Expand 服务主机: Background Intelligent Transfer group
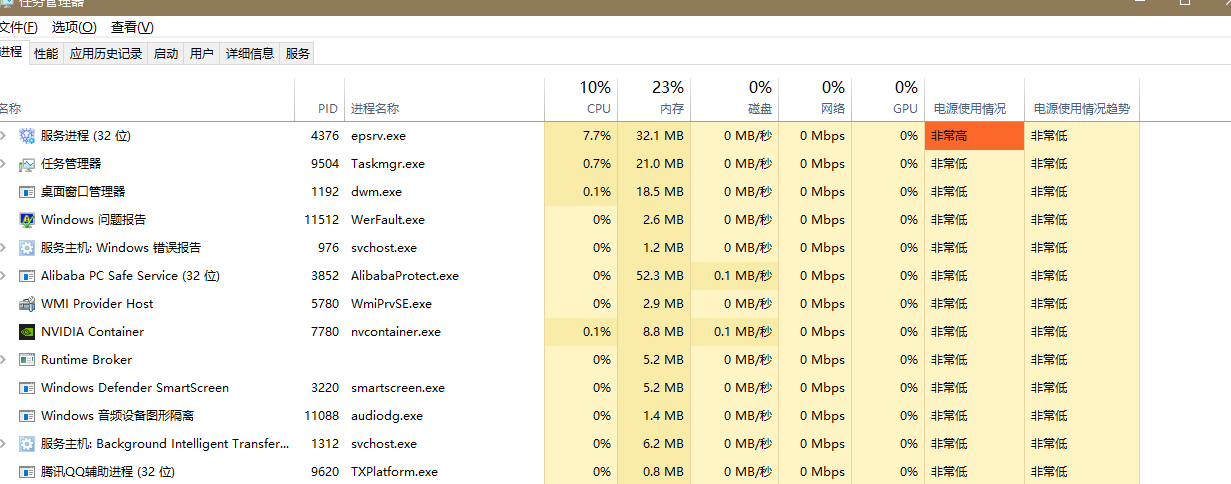This screenshot has width=1231, height=484. click(x=3, y=443)
